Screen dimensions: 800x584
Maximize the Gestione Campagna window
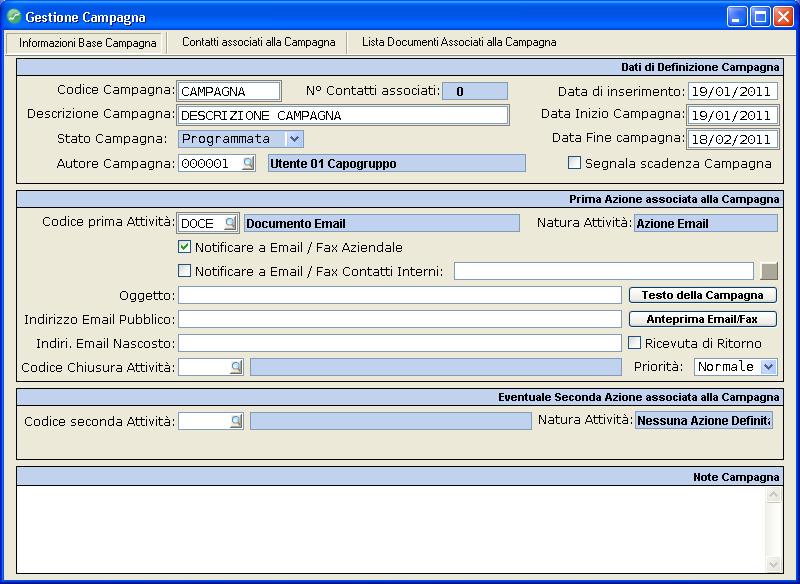[x=760, y=17]
